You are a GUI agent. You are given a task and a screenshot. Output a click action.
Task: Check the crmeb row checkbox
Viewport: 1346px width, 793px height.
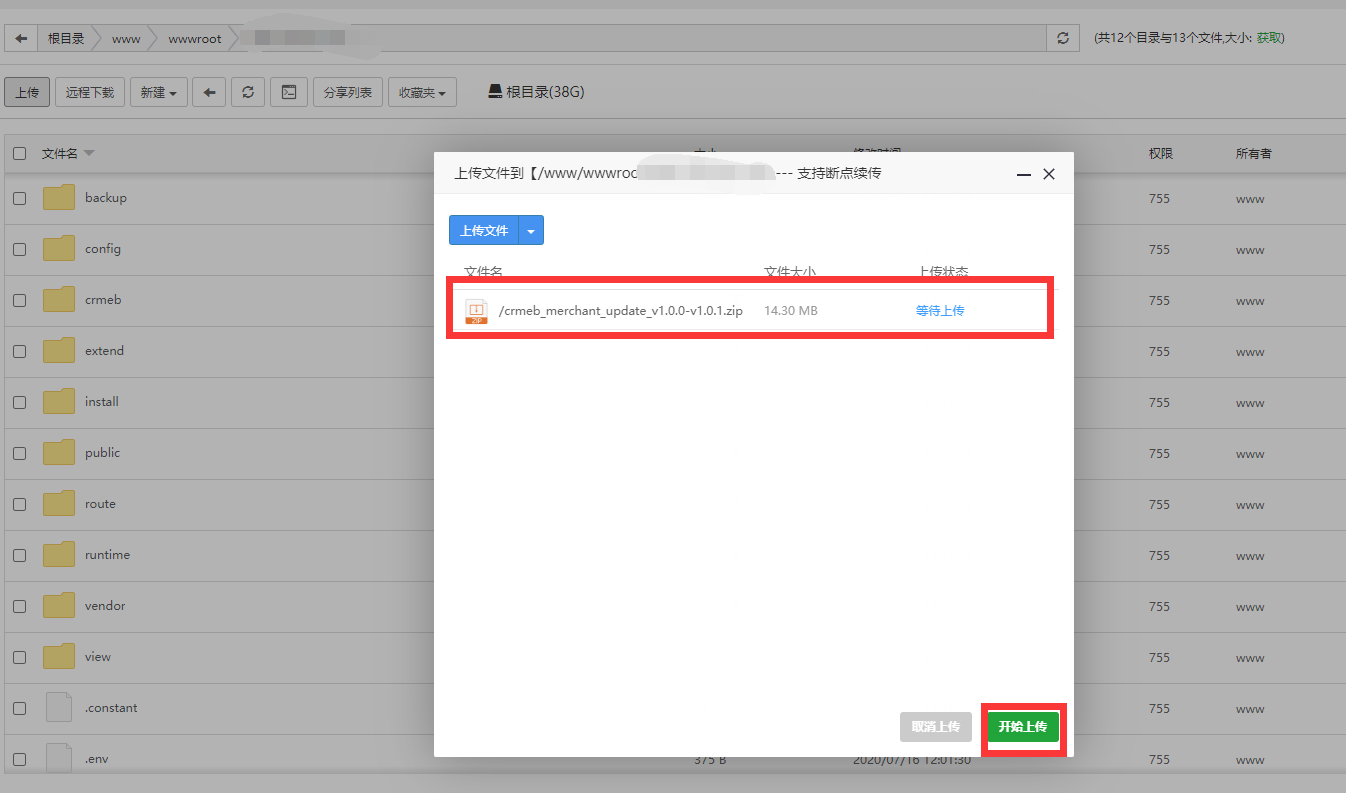[19, 300]
